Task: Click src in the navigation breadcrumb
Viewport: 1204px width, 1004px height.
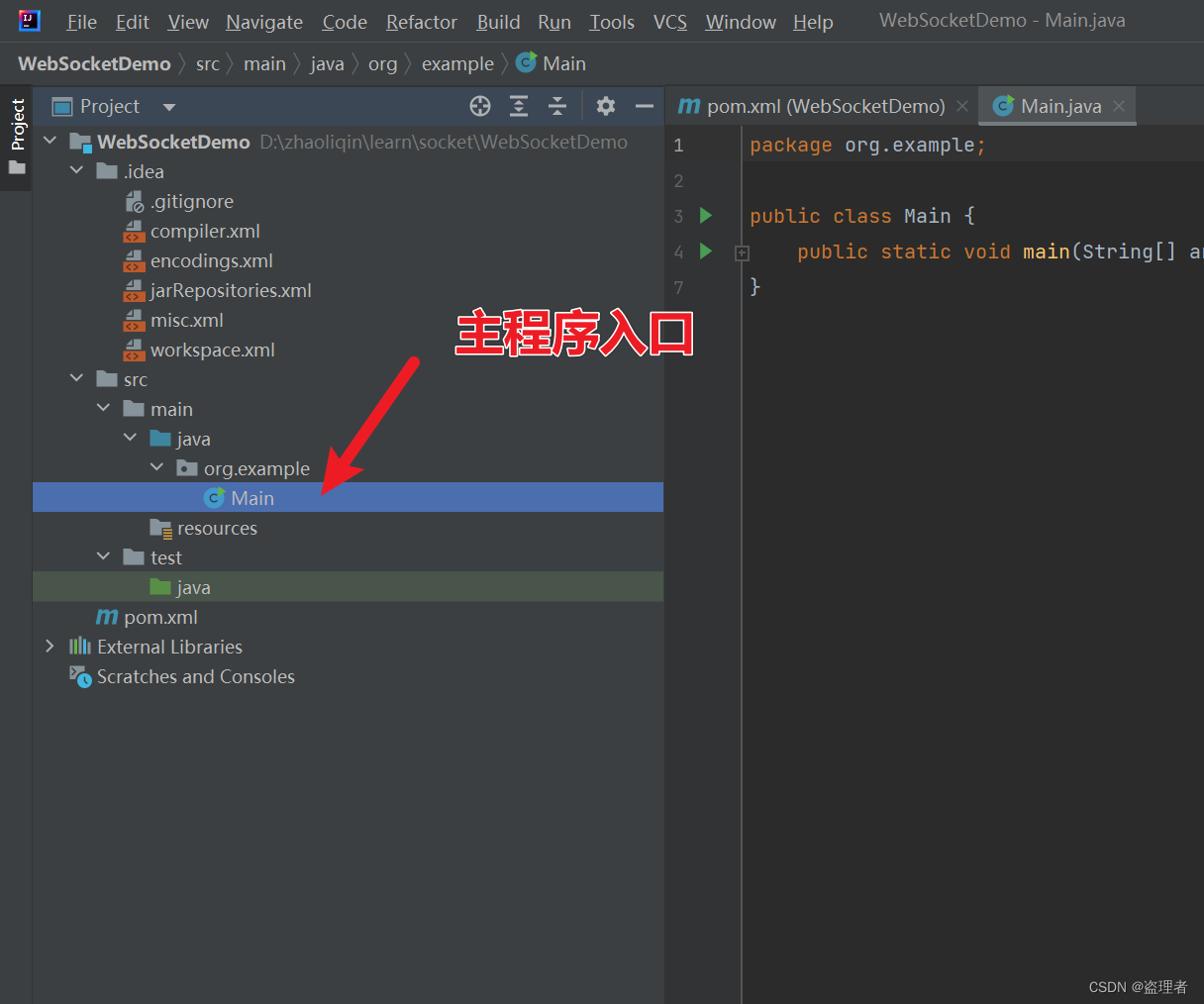Action: (x=208, y=63)
